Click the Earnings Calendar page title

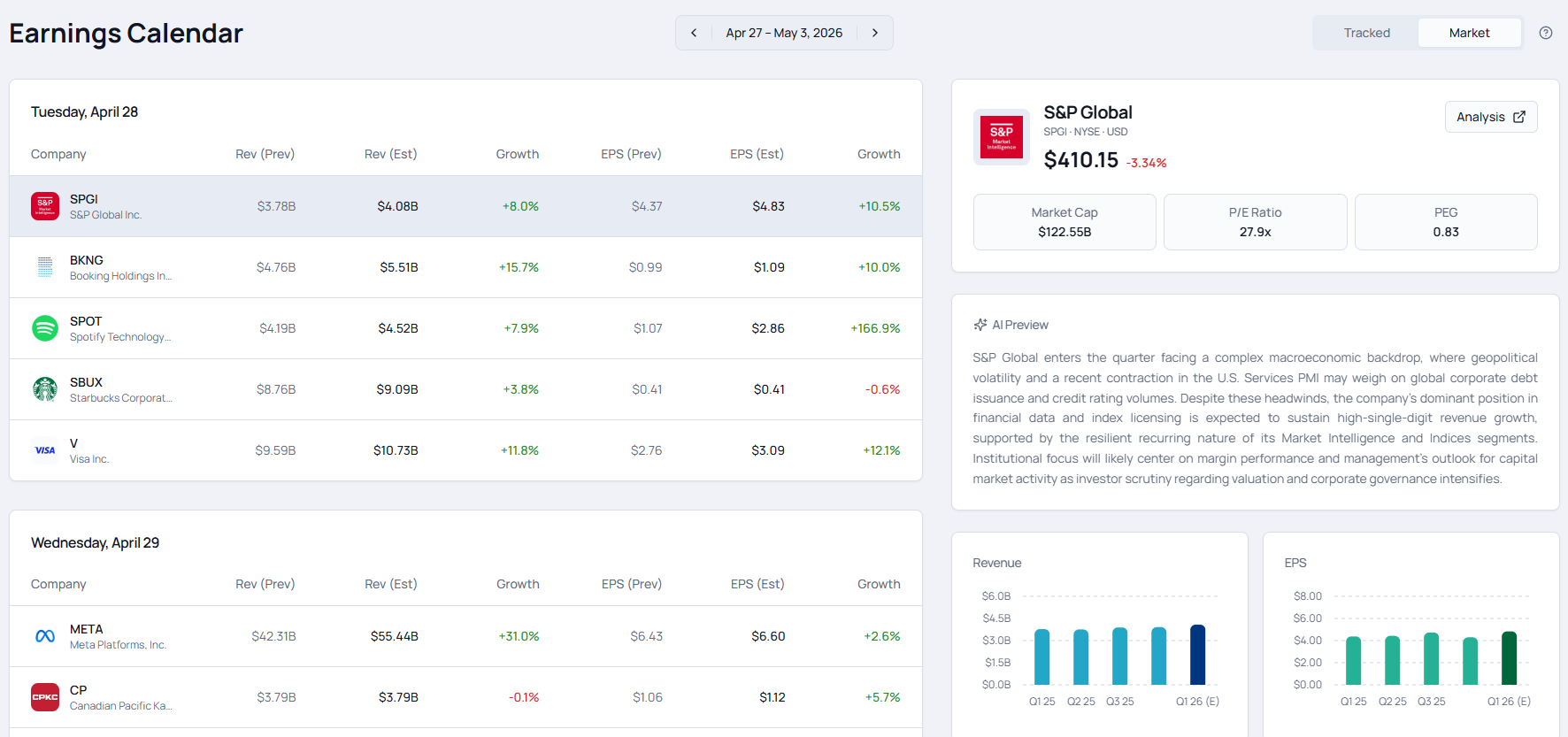[x=126, y=33]
